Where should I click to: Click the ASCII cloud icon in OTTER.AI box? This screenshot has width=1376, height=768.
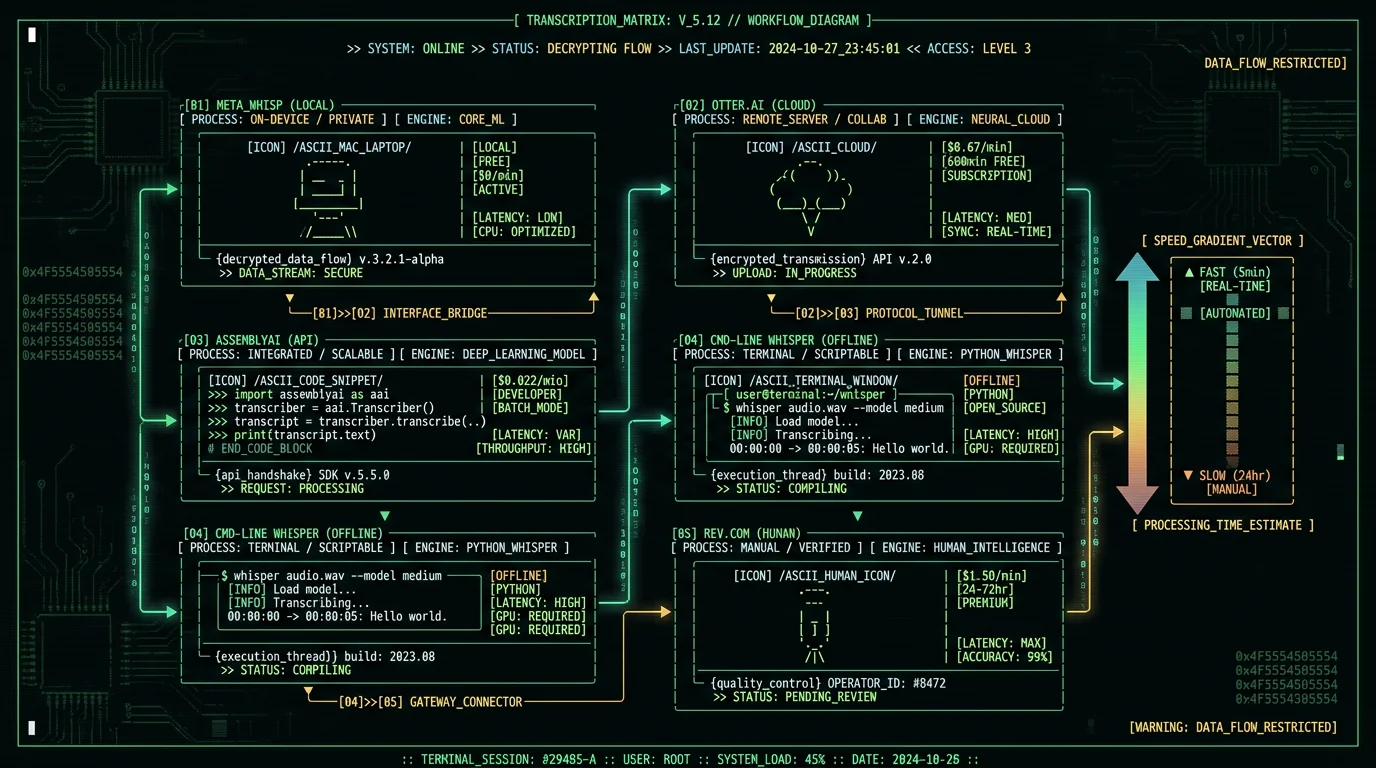coord(810,196)
